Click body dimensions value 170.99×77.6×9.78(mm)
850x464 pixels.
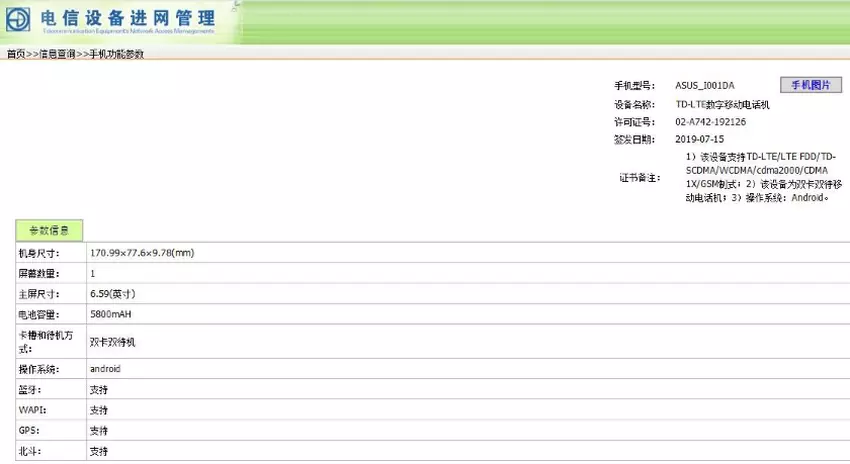pyautogui.click(x=141, y=253)
